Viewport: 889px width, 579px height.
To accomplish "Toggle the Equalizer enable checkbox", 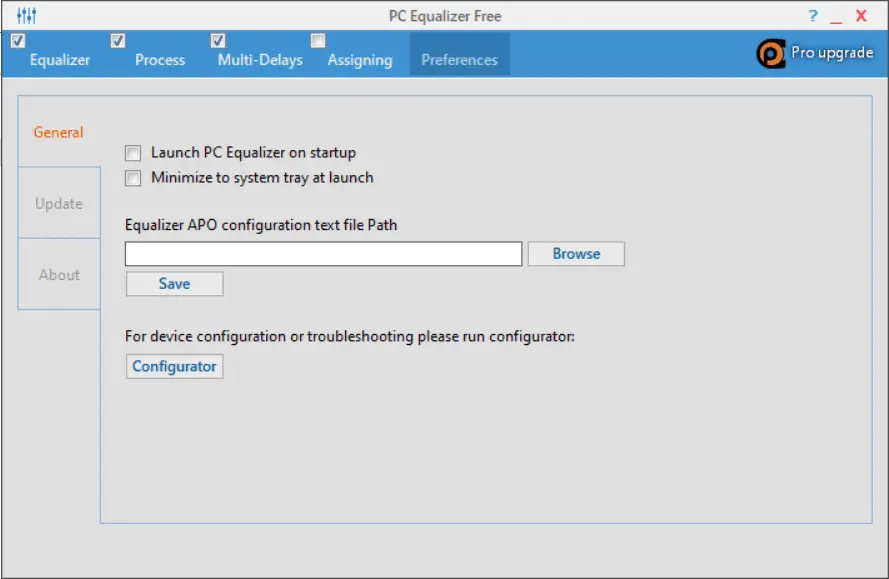I will (x=18, y=41).
